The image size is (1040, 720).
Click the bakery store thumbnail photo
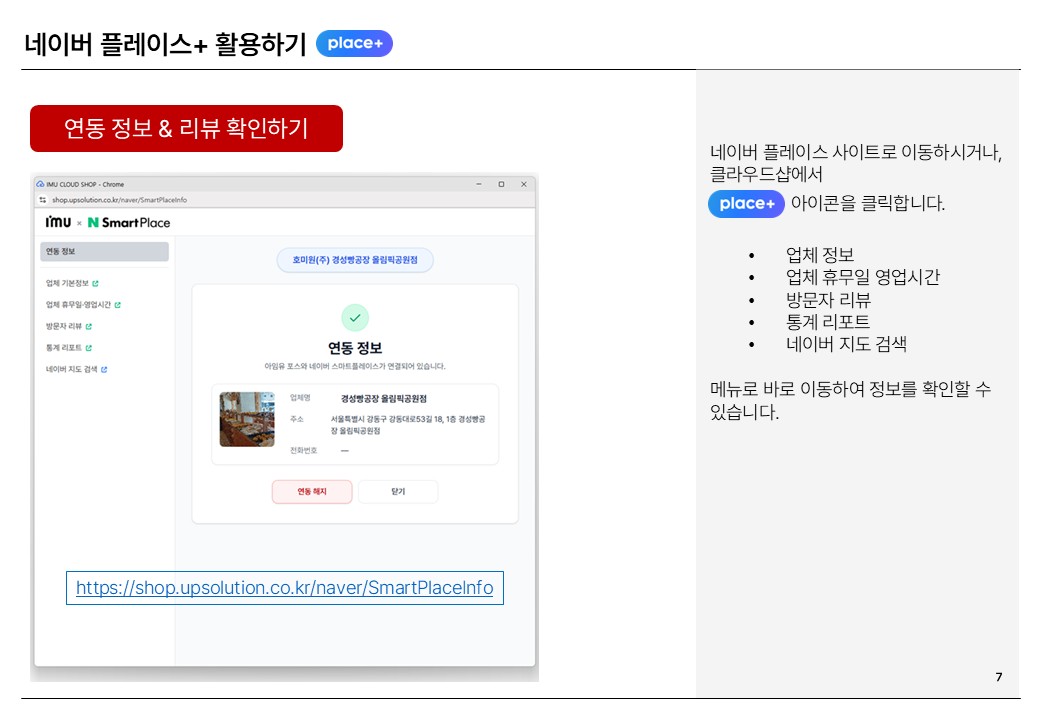coord(247,419)
